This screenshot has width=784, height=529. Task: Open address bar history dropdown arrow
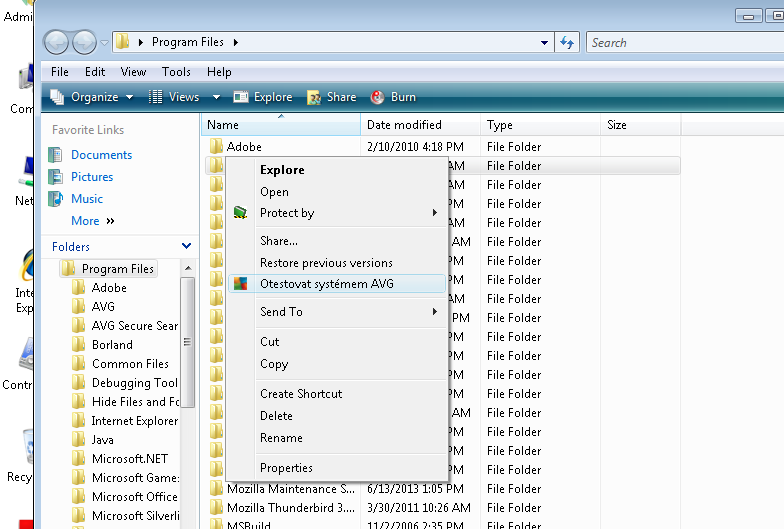544,43
